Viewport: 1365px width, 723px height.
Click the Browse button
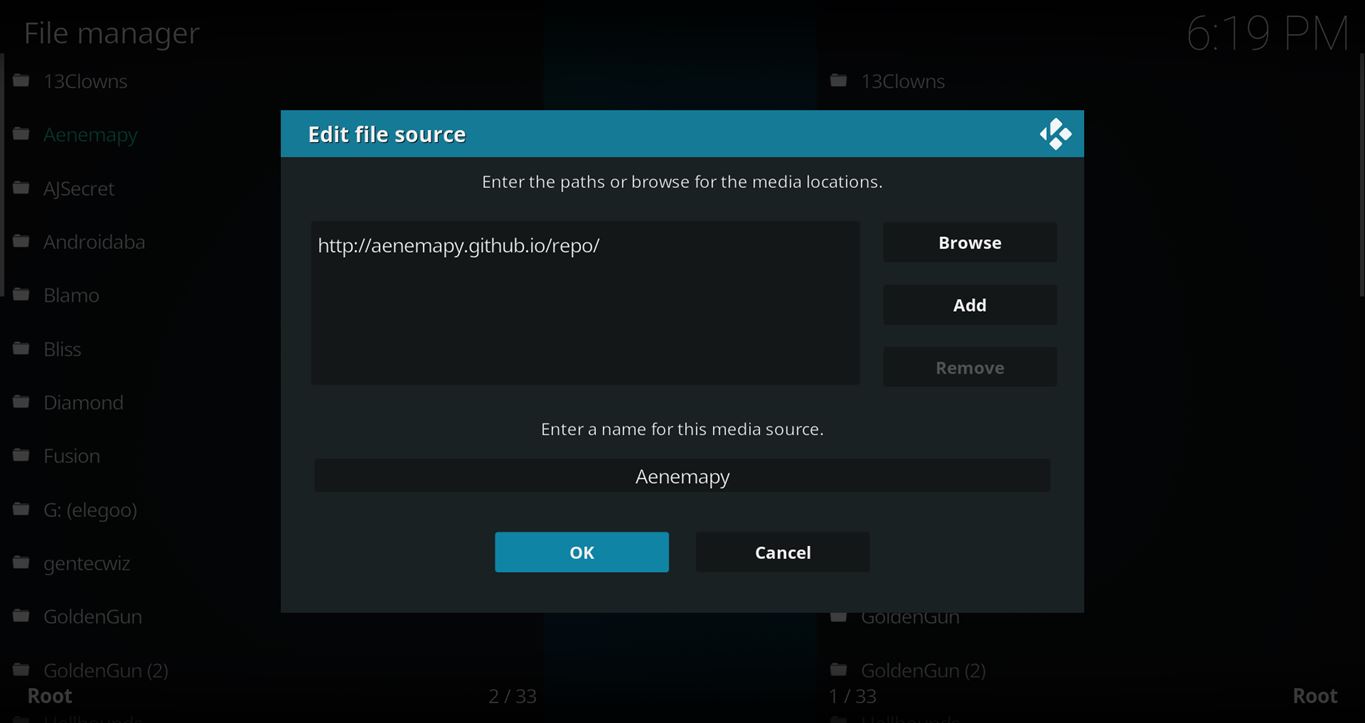click(969, 243)
